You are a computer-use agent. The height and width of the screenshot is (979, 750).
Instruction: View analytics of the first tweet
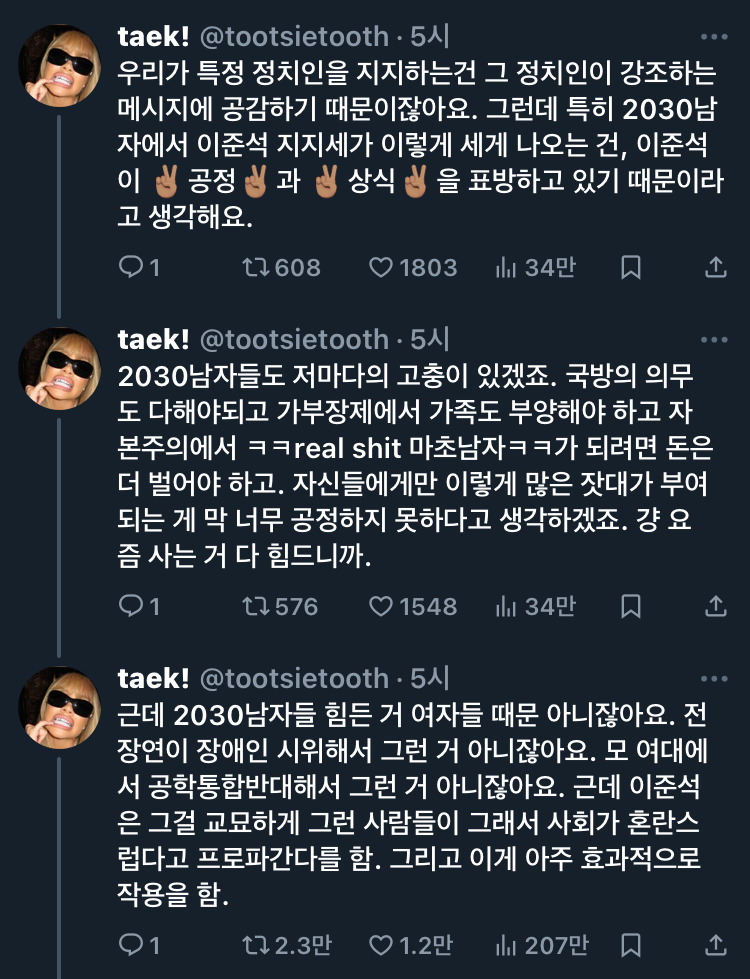505,267
